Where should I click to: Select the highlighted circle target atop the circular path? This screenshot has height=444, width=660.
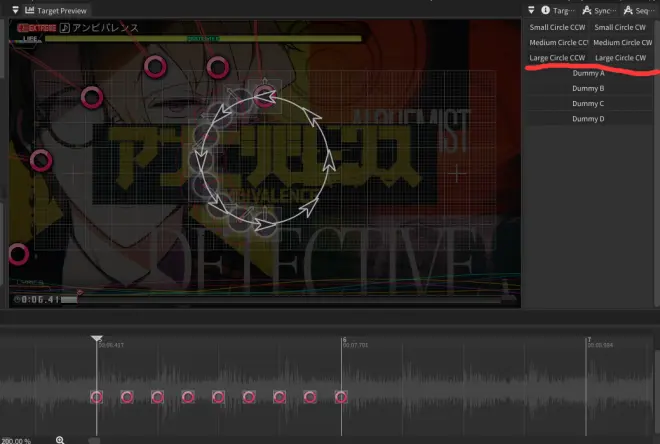pos(265,96)
